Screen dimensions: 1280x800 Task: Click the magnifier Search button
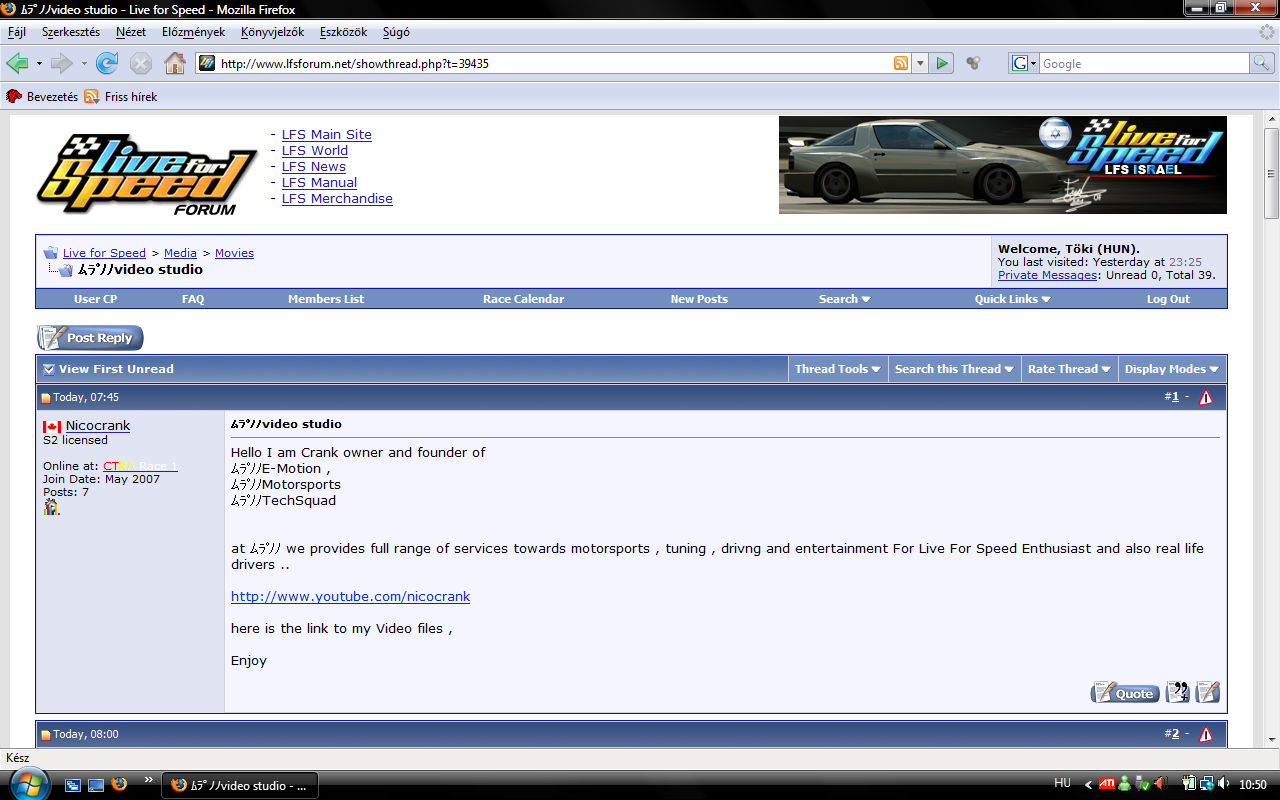pyautogui.click(x=1262, y=63)
